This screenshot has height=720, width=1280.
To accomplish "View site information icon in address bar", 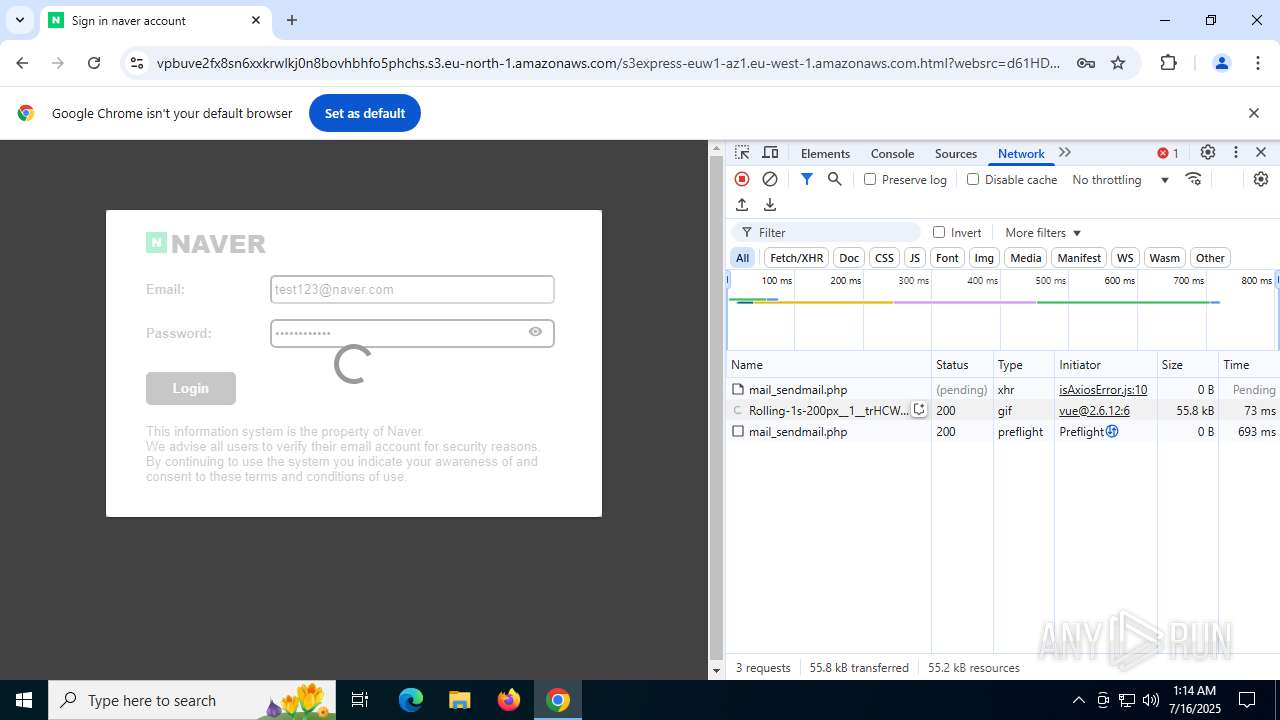I will [x=137, y=63].
